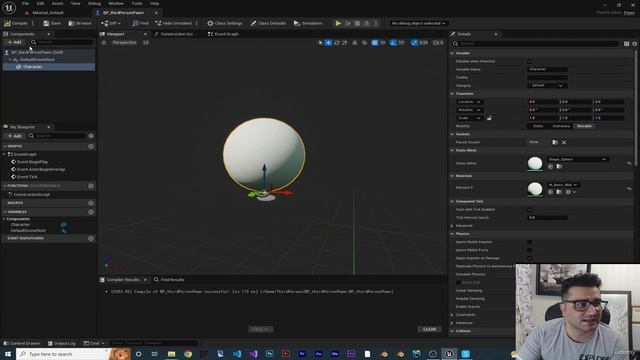Add a new function with the FUNCTIONS plus icon
This screenshot has height=360, width=640.
(x=91, y=186)
